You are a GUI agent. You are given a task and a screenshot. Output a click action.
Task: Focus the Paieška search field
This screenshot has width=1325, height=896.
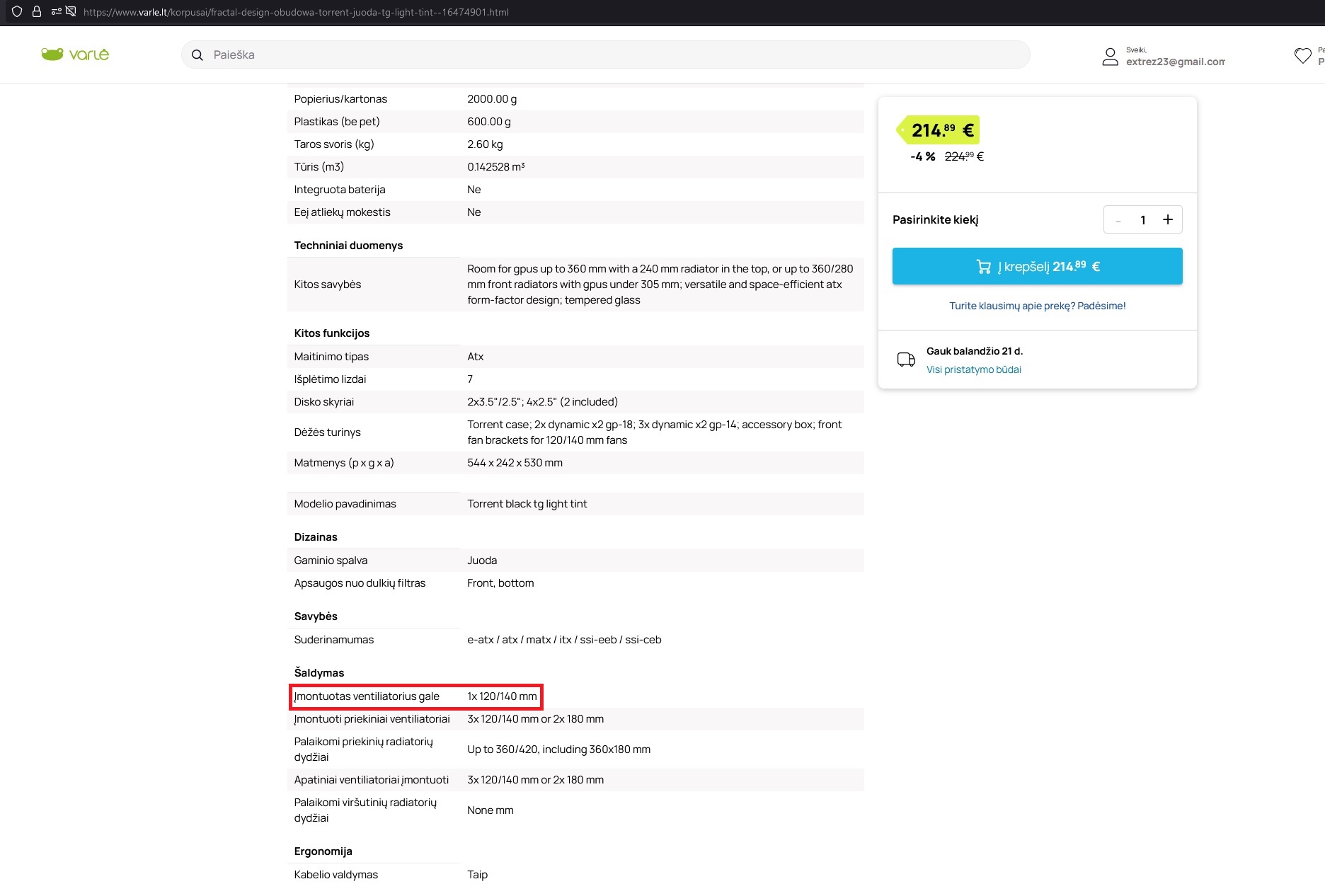(605, 54)
